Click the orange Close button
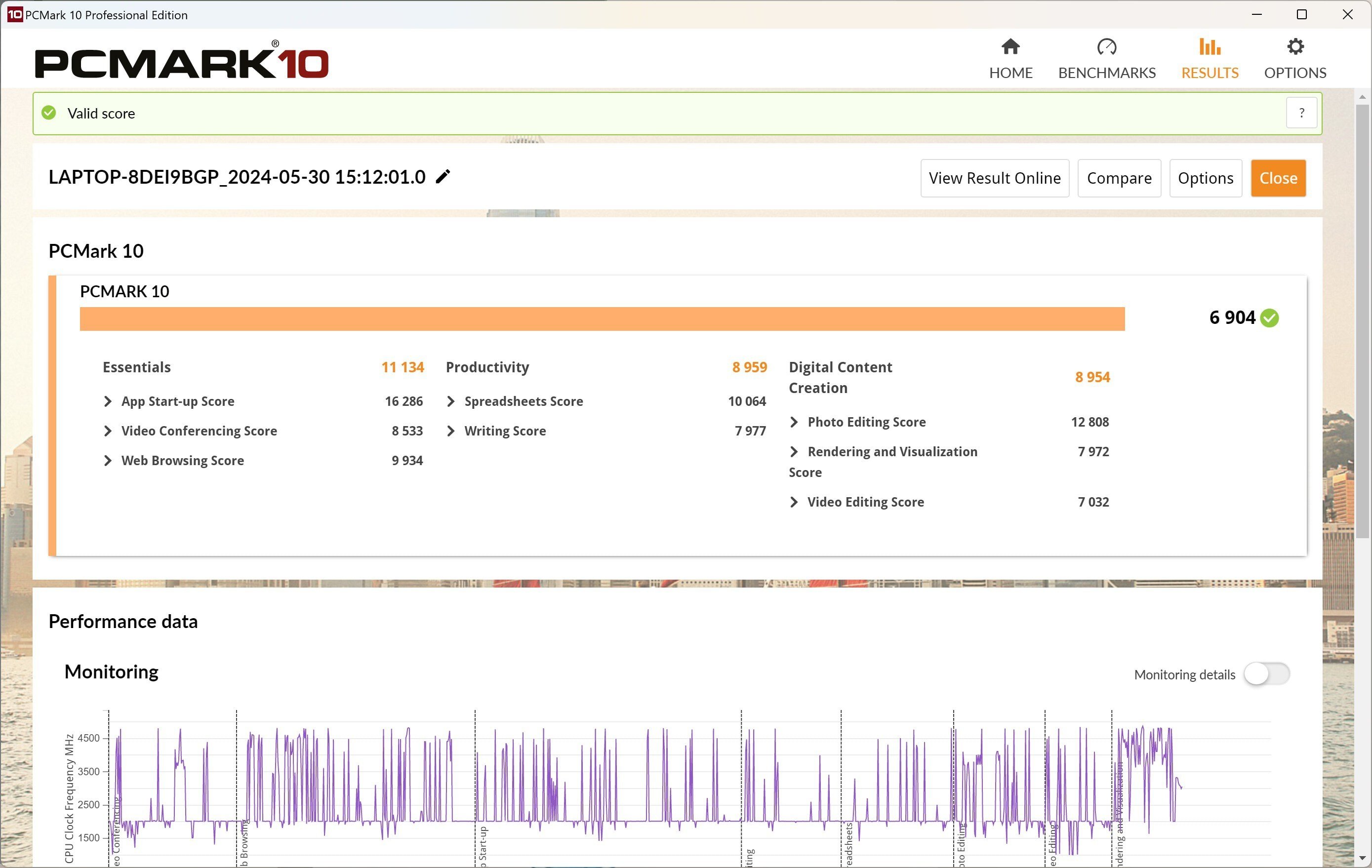This screenshot has width=1372, height=868. [x=1278, y=178]
